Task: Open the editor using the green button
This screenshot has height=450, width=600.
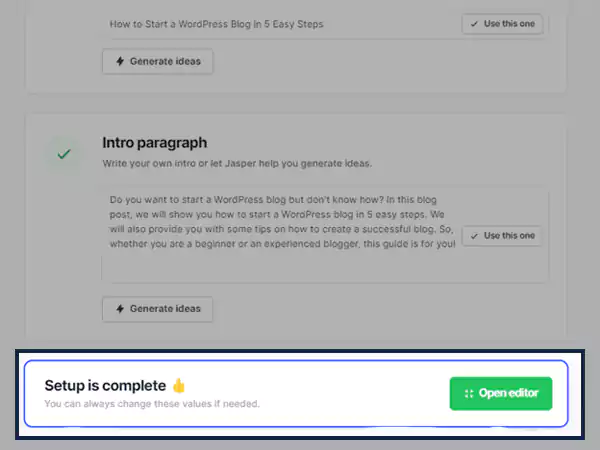Action: [x=501, y=393]
